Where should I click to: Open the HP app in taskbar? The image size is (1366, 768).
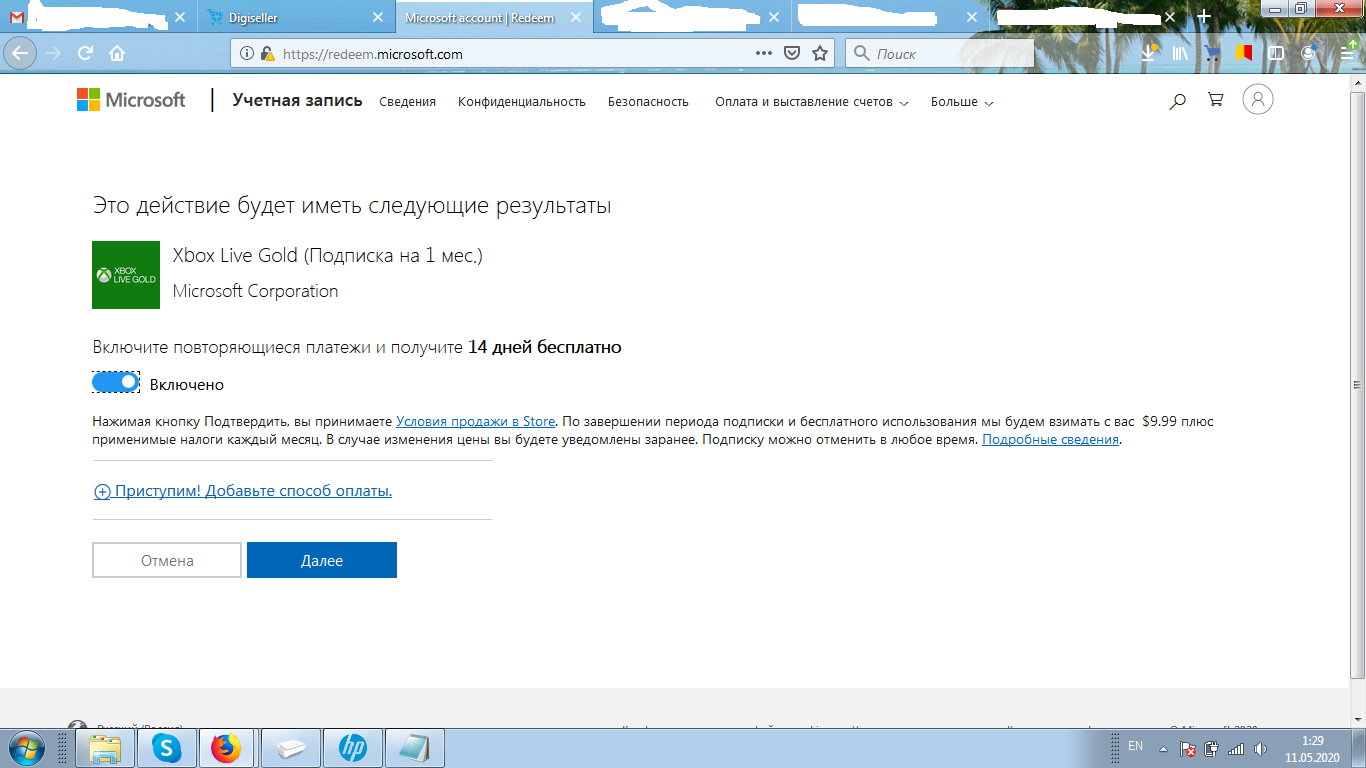tap(351, 748)
